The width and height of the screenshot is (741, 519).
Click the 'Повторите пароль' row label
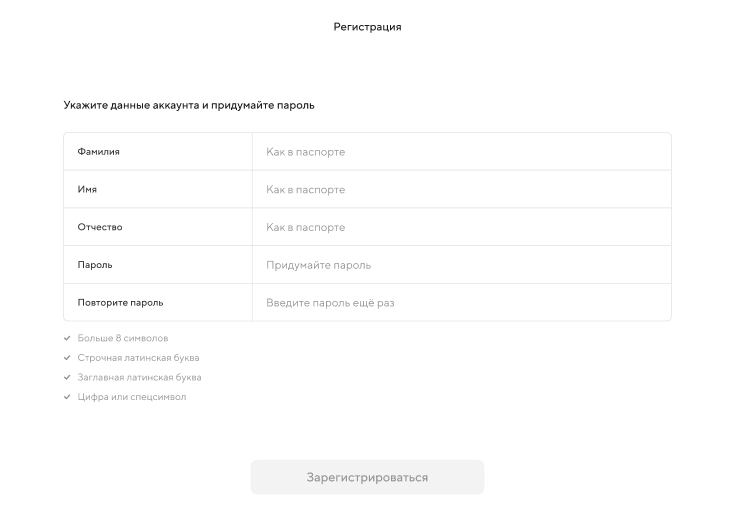(x=120, y=302)
